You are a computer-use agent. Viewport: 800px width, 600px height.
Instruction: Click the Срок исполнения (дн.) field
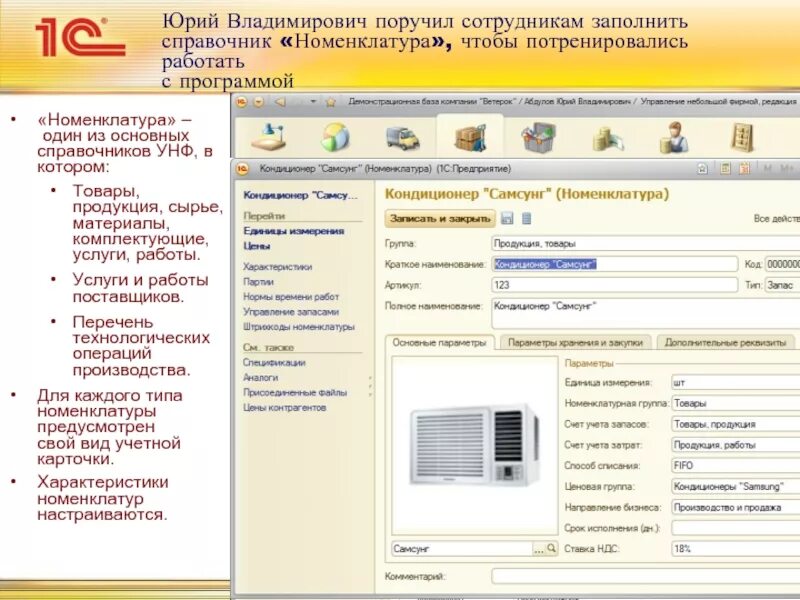click(735, 528)
